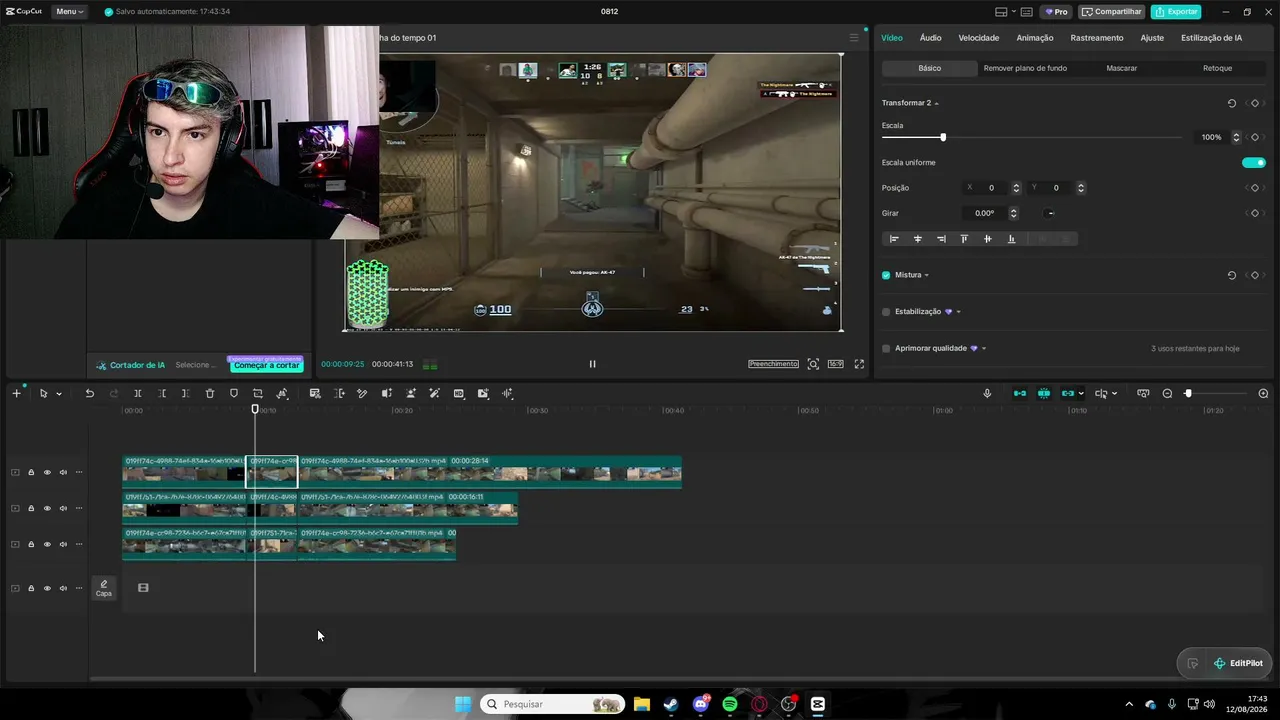Image resolution: width=1280 pixels, height=720 pixels.
Task: Click the Pro upgrade button
Action: [1056, 12]
